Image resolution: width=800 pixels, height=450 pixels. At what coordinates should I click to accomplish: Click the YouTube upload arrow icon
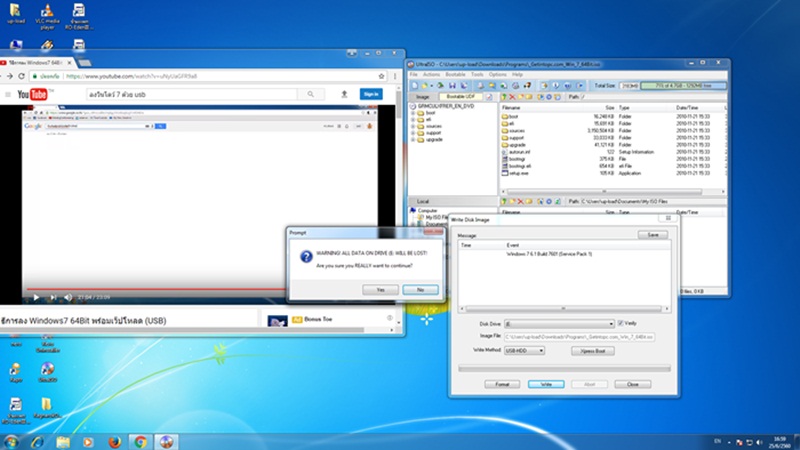(344, 94)
